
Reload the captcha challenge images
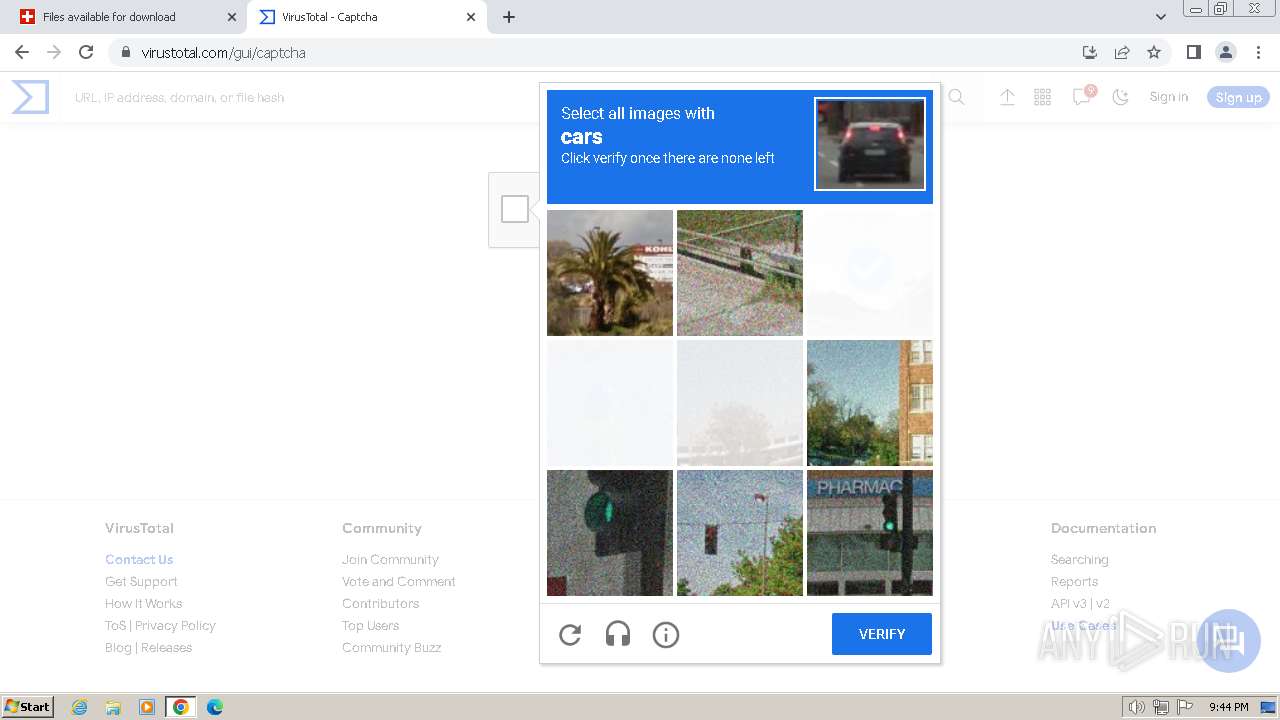coord(570,634)
